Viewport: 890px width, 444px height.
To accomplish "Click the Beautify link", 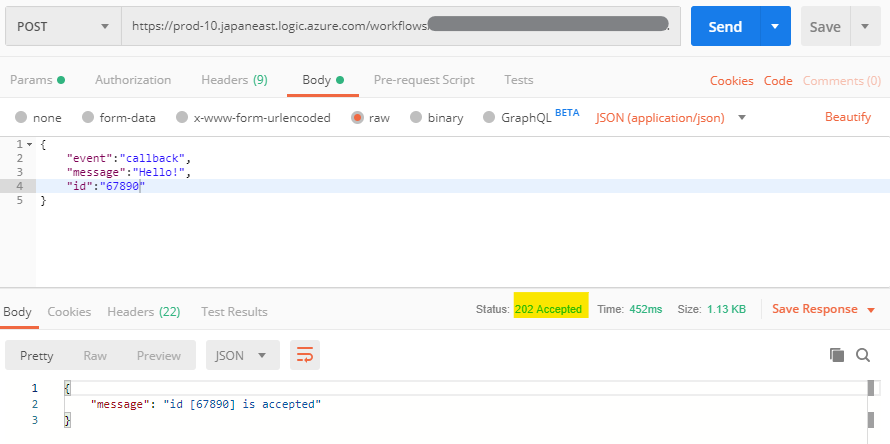I will click(847, 117).
